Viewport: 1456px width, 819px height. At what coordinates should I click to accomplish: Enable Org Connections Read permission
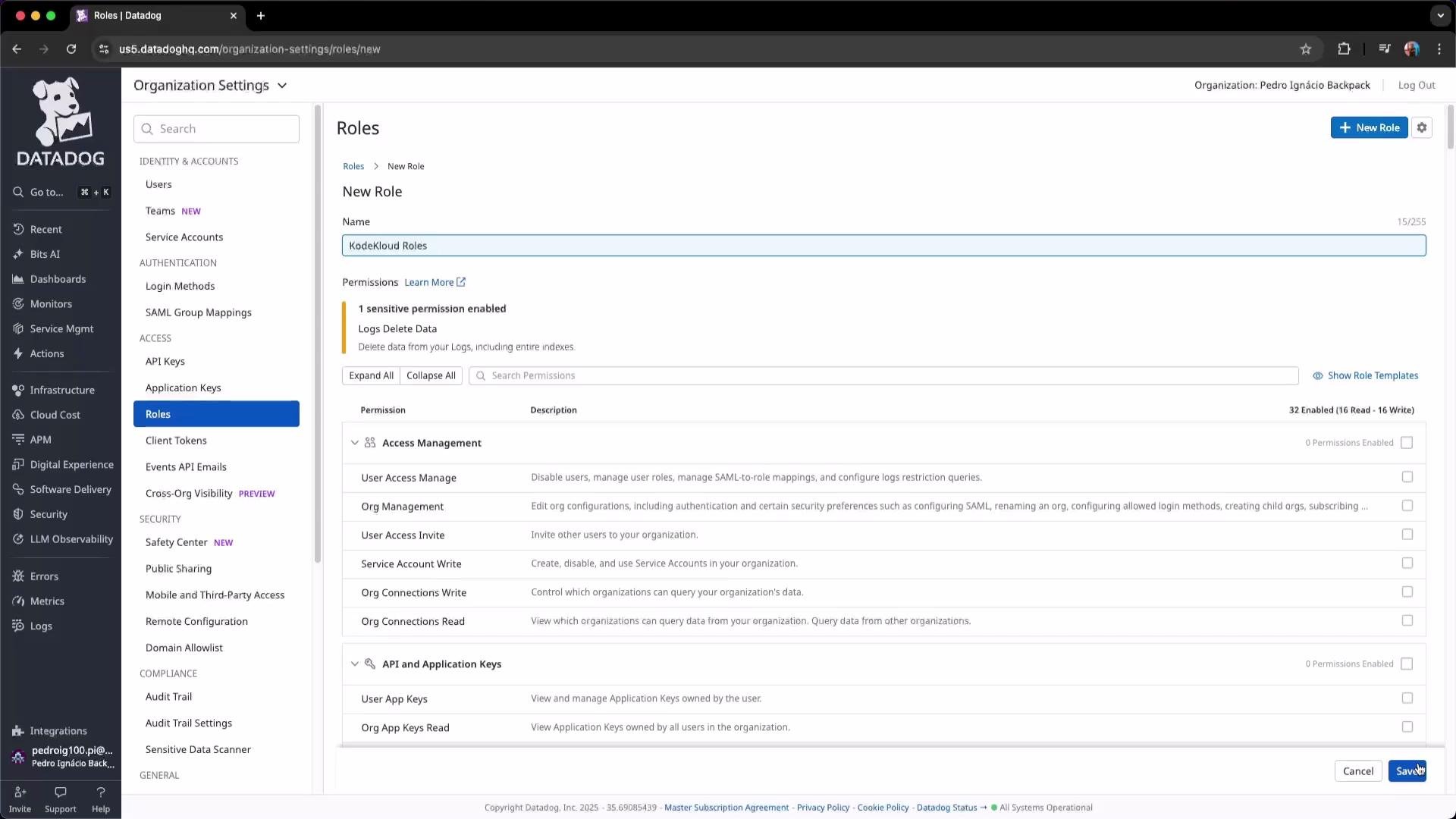tap(1407, 620)
